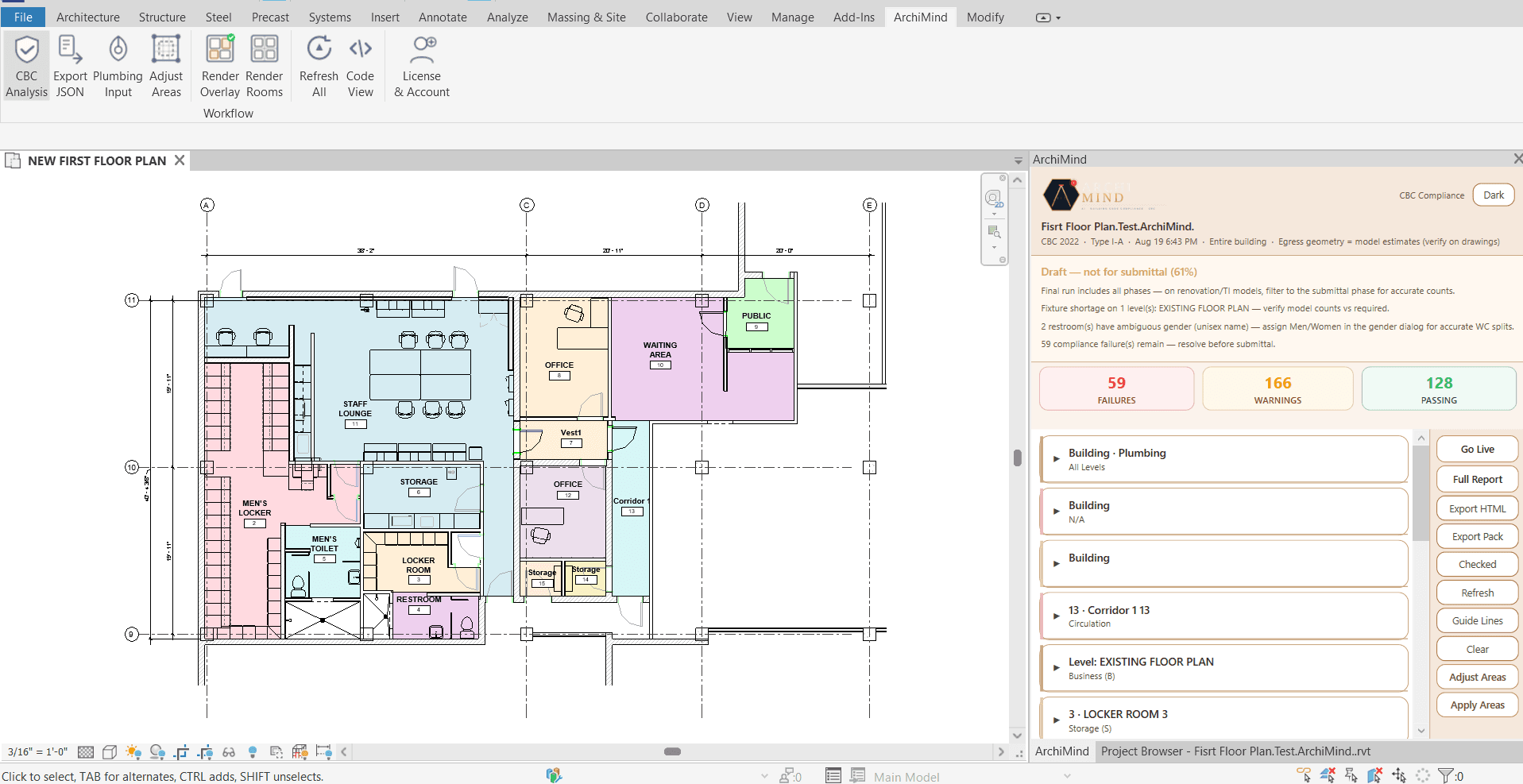Screen dimensions: 1523x784
Task: Click the 128 Passing summary card
Action: 1439,388
